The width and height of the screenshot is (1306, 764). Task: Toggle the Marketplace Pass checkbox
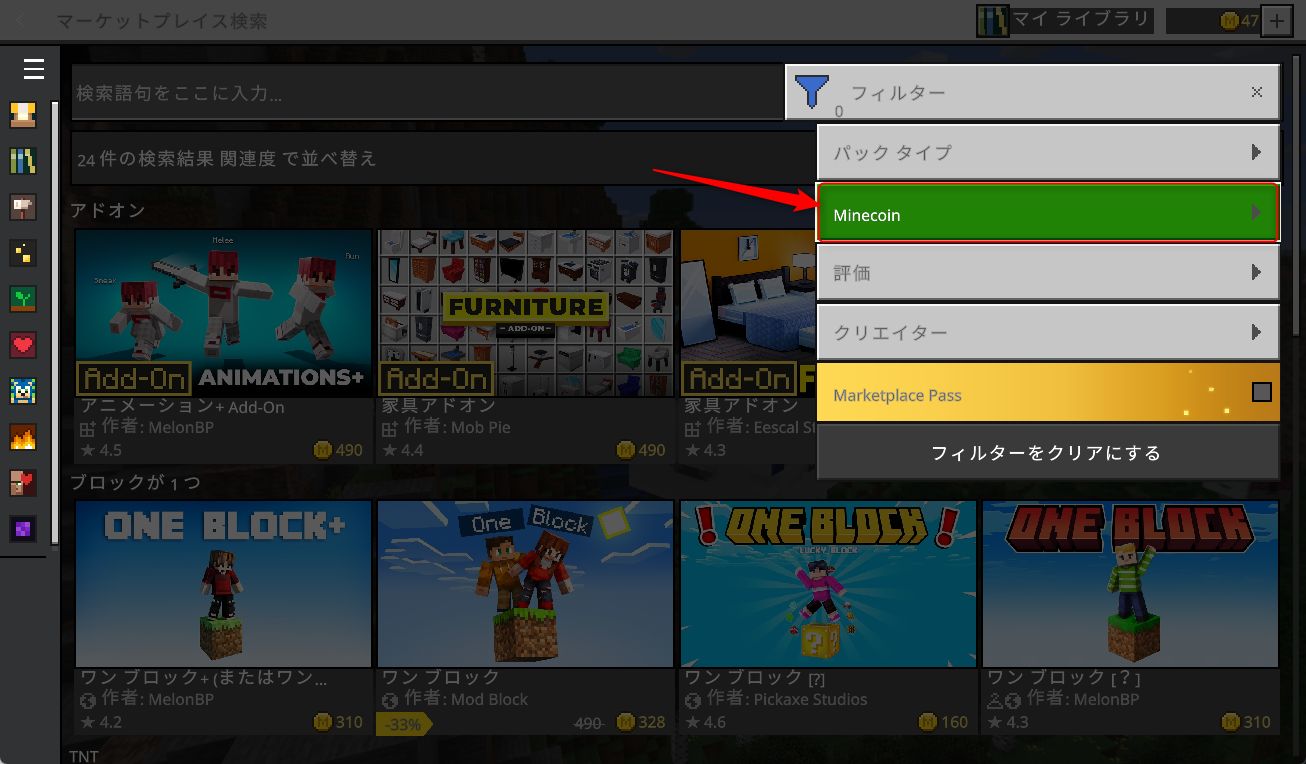[1262, 392]
